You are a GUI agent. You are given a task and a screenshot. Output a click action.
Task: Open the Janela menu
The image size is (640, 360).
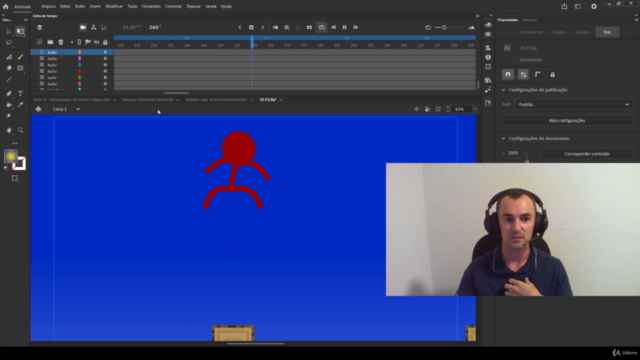211,7
